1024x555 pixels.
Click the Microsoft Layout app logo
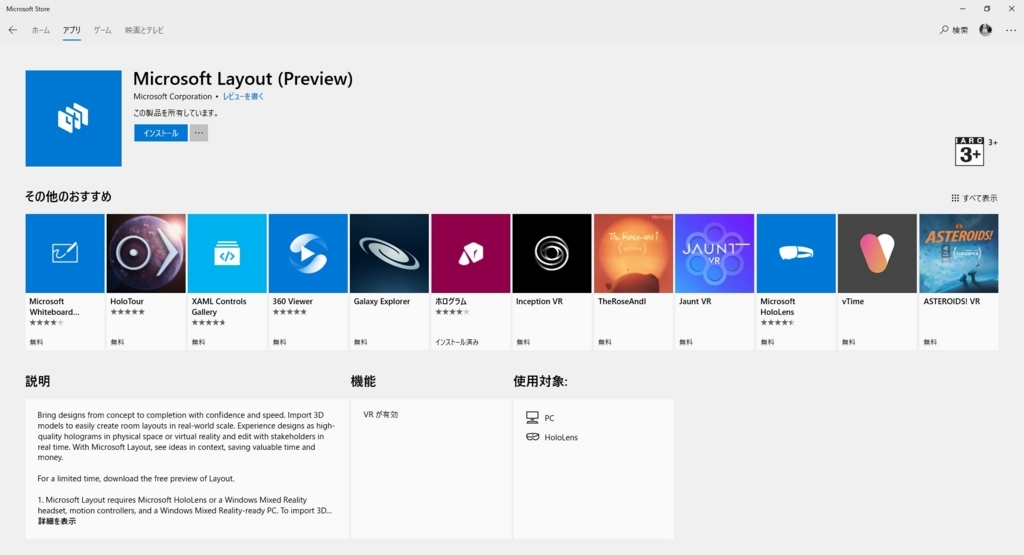73,118
